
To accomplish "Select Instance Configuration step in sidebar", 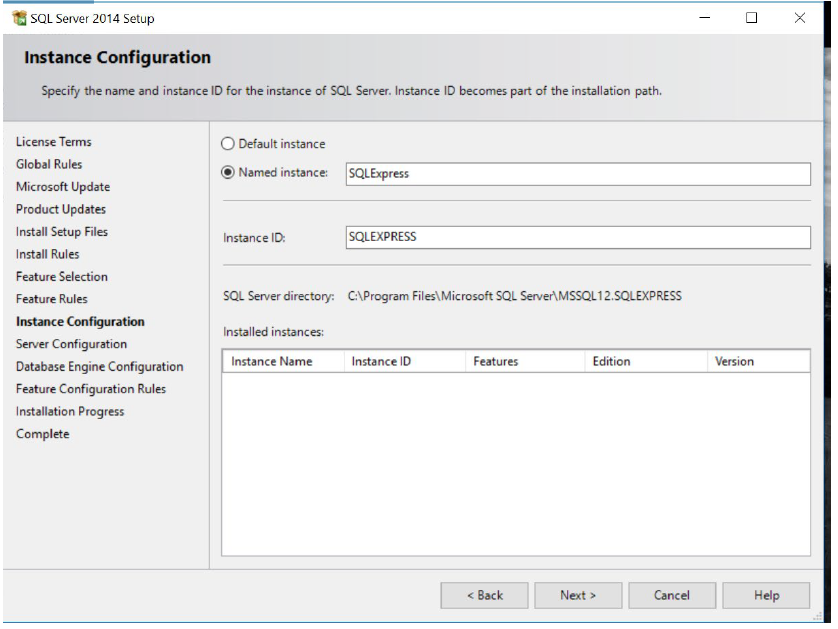I will point(80,321).
